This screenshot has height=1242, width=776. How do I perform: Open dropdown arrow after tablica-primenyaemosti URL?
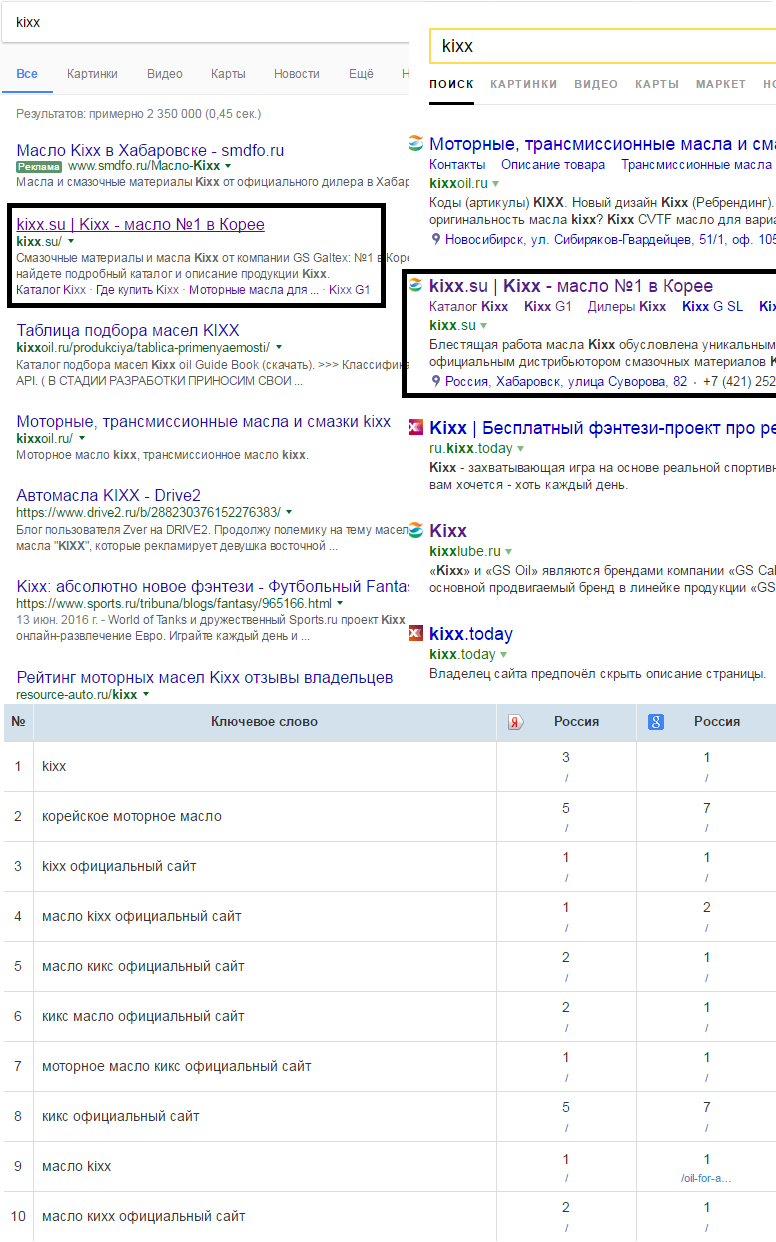point(279,348)
